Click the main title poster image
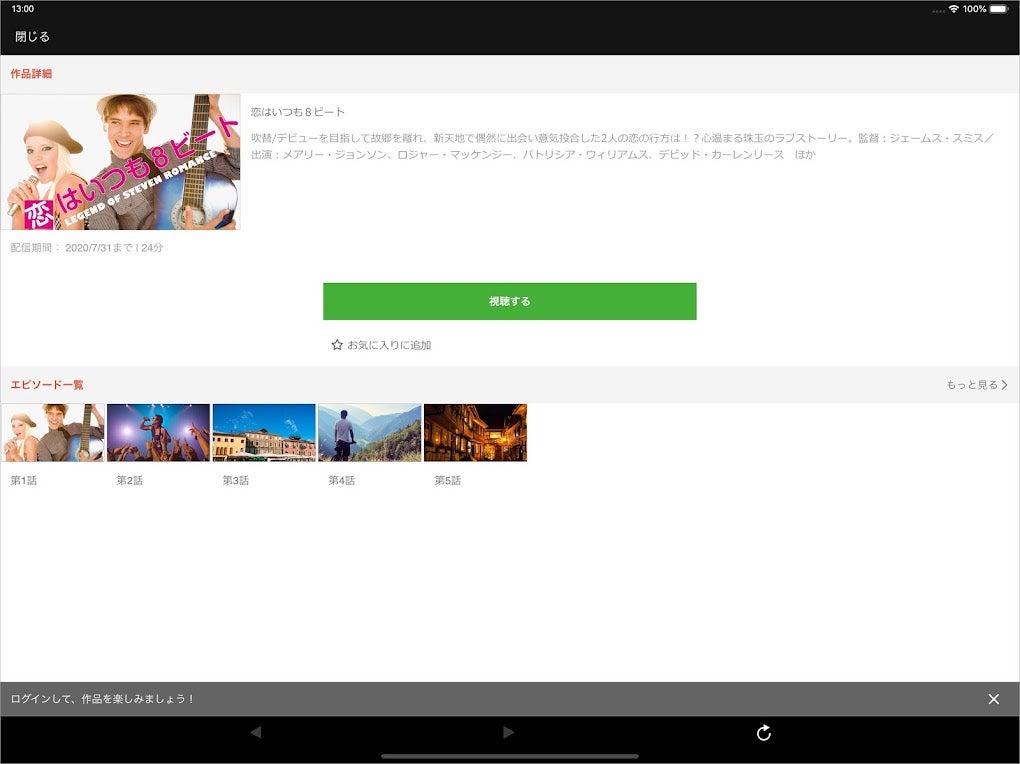This screenshot has width=1020, height=764. pyautogui.click(x=121, y=161)
